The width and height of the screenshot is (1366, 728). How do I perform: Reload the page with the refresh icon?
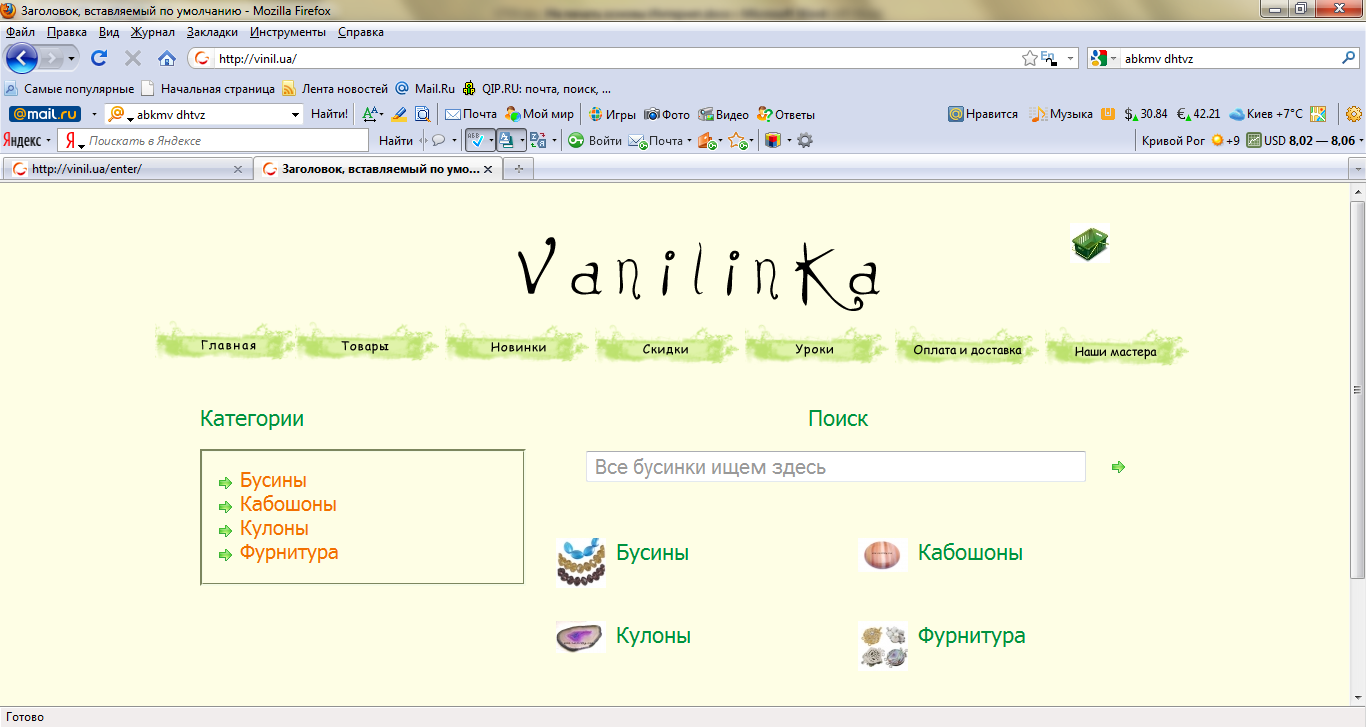click(99, 59)
